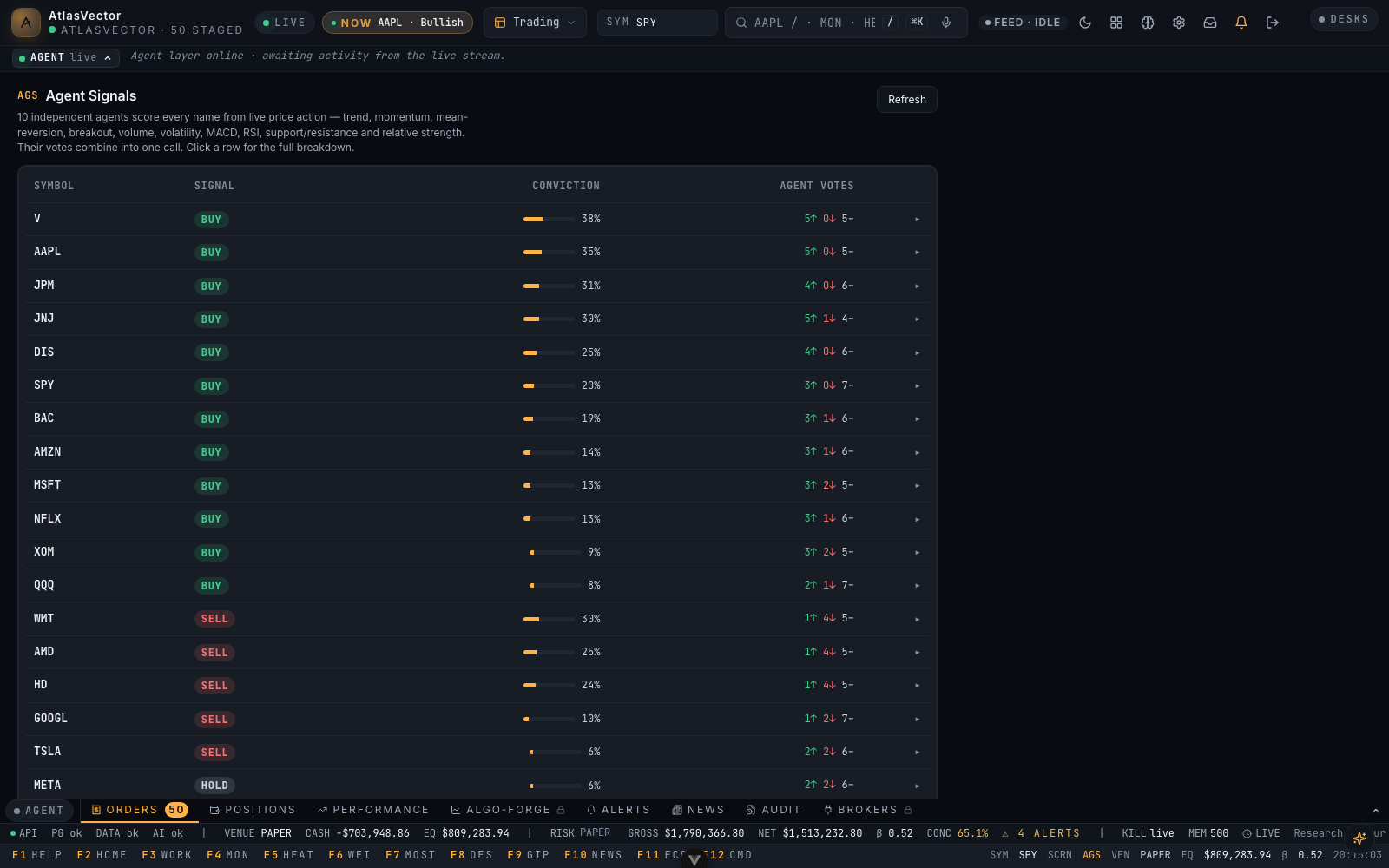
Task: Click the QQQ BUY signal badge
Action: 211,586
